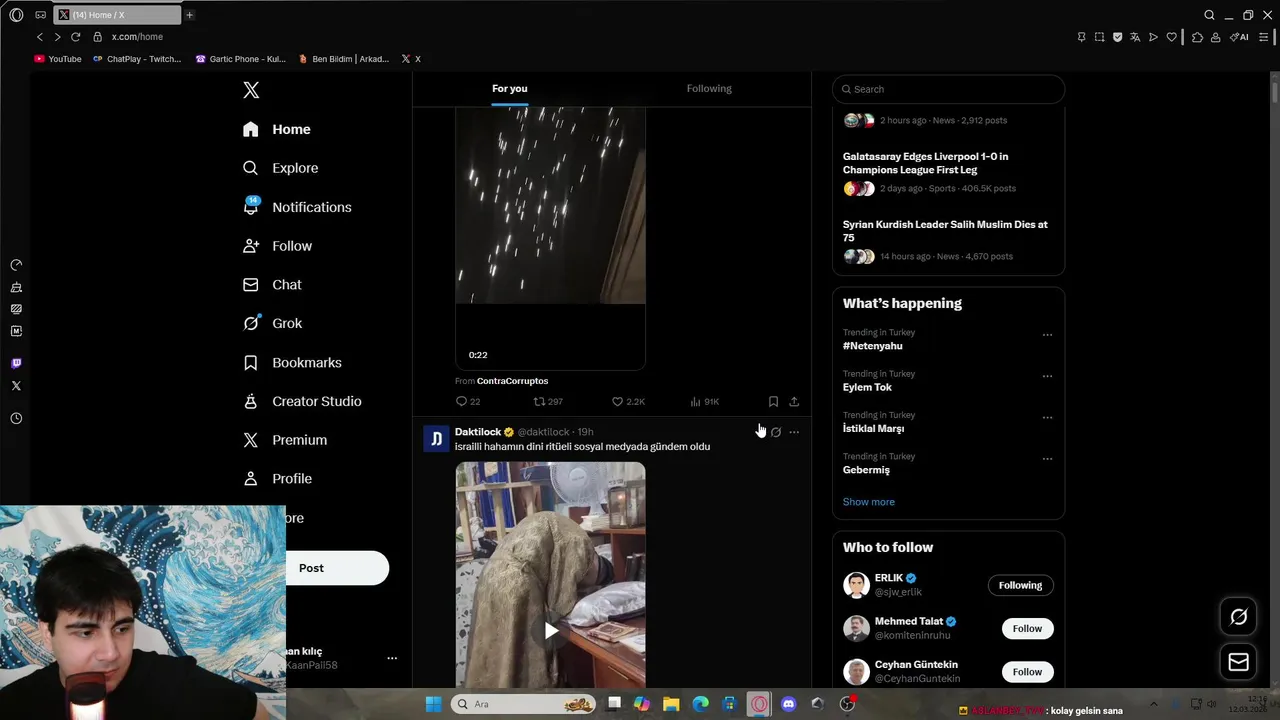Like the post with 2.2K likes

tap(628, 401)
